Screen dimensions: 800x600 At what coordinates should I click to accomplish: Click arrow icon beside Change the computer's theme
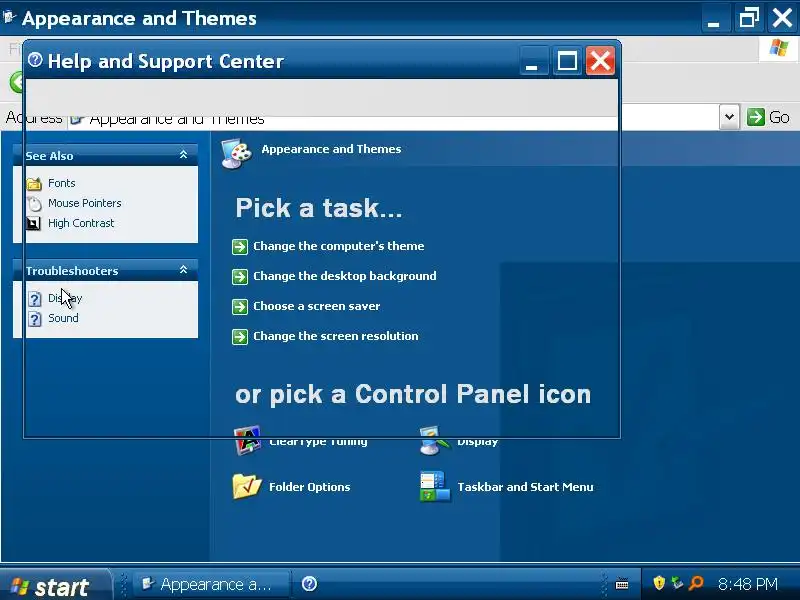click(x=240, y=246)
